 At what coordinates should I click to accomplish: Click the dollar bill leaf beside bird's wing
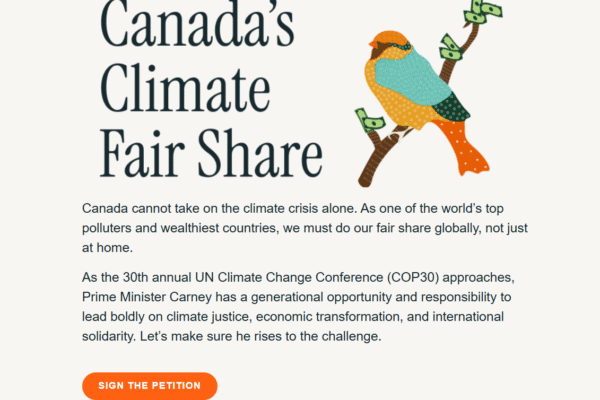point(450,48)
